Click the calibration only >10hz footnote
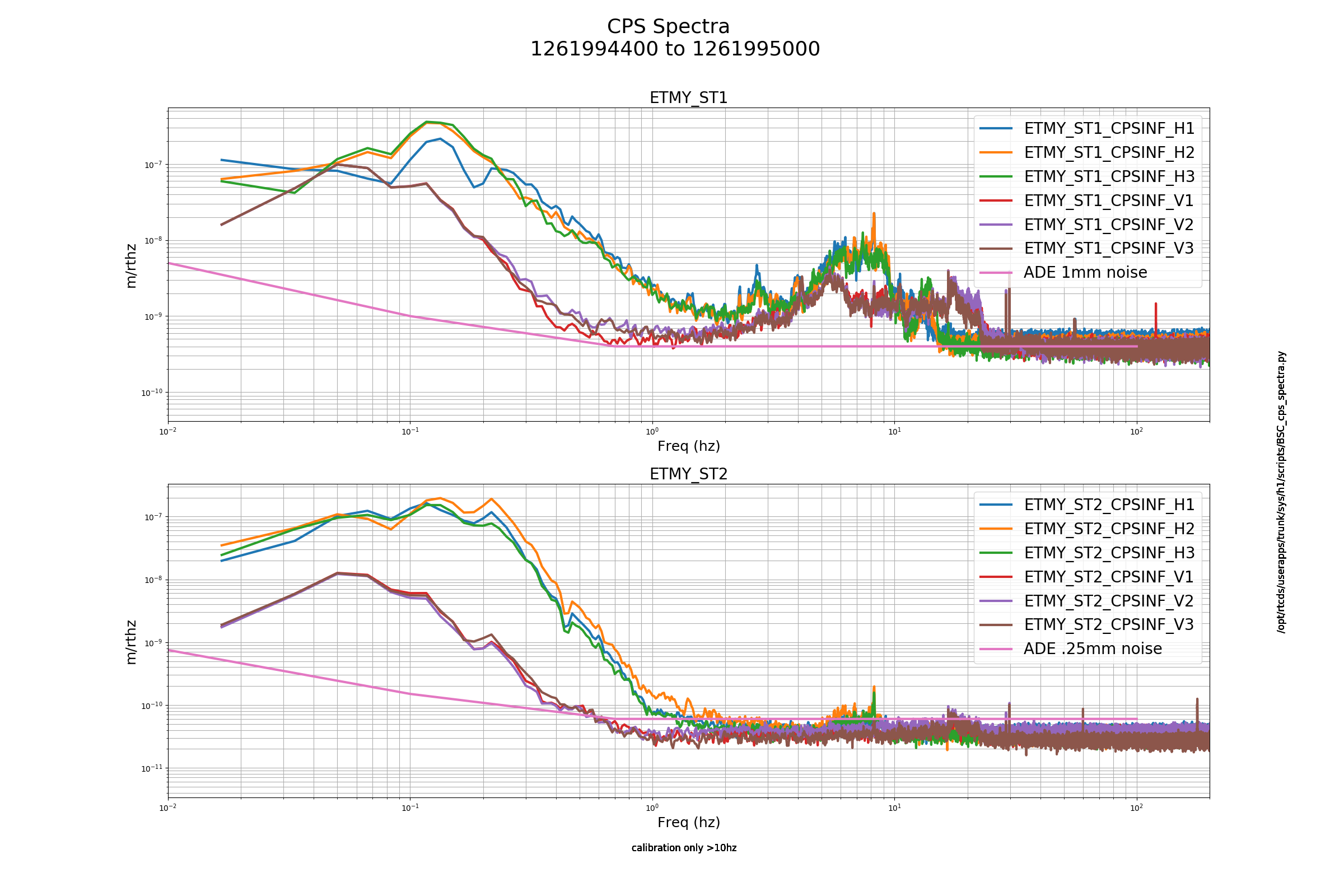 click(x=684, y=847)
